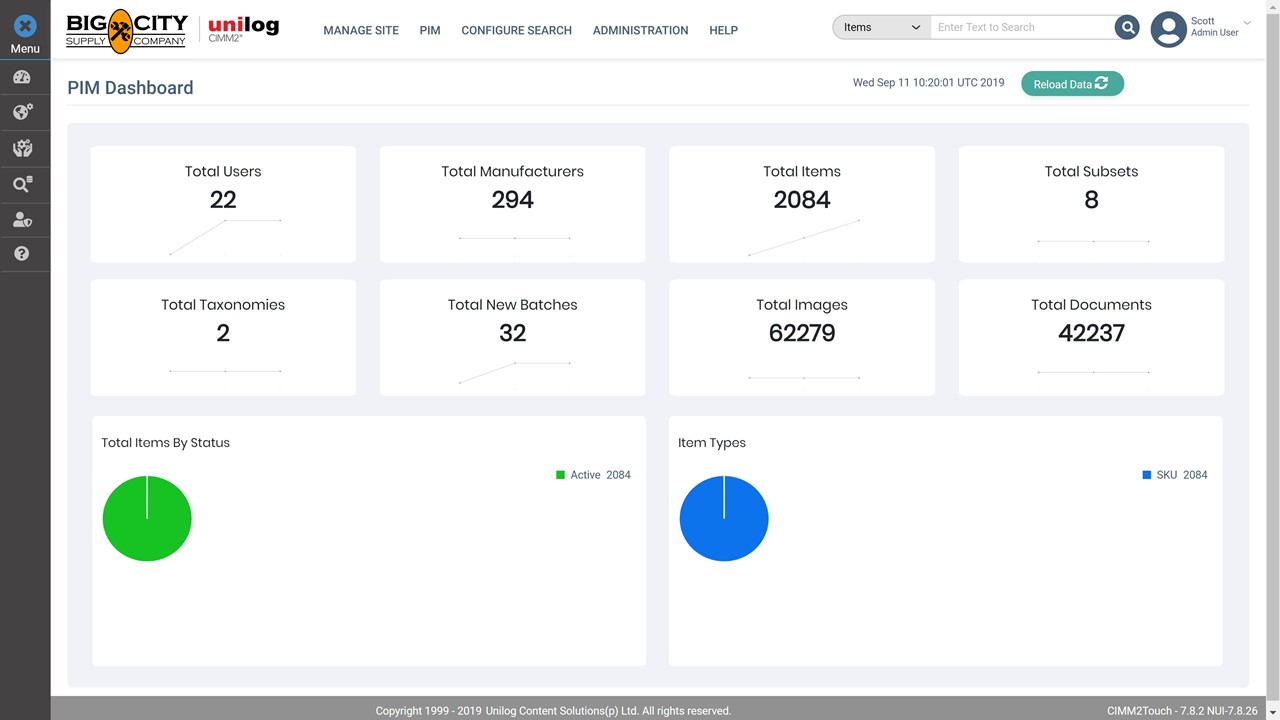Click the magnifier search button in header
The height and width of the screenshot is (720, 1280).
point(1127,28)
